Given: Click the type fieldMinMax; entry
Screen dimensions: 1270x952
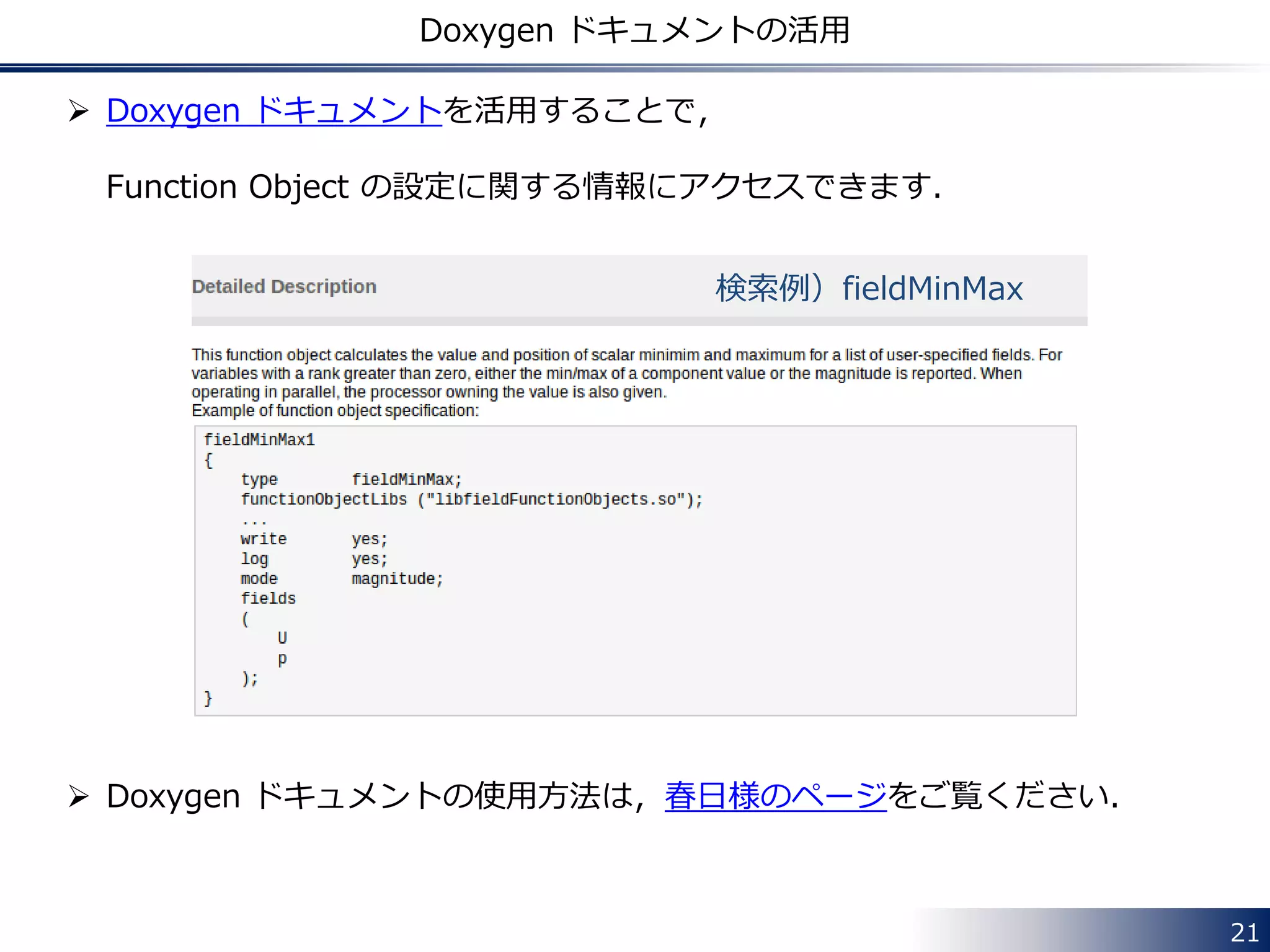Looking at the screenshot, I should click(351, 480).
